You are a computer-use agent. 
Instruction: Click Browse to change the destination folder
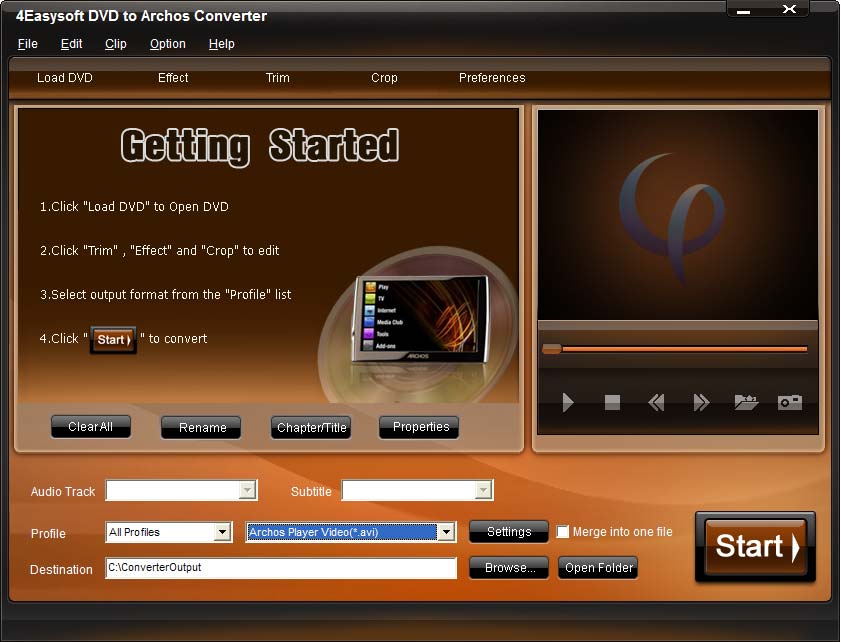click(x=508, y=567)
